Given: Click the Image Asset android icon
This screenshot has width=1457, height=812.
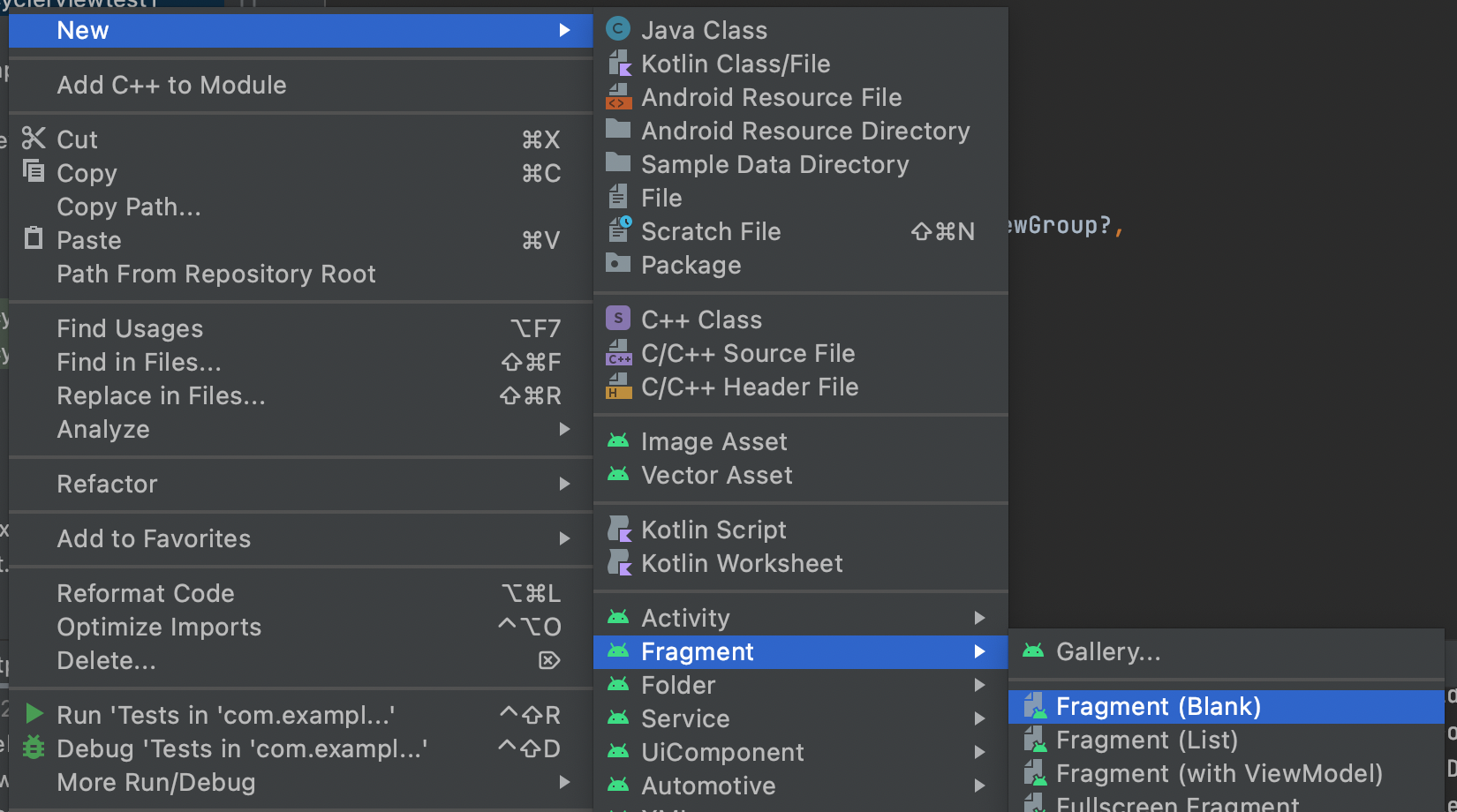Looking at the screenshot, I should [618, 440].
